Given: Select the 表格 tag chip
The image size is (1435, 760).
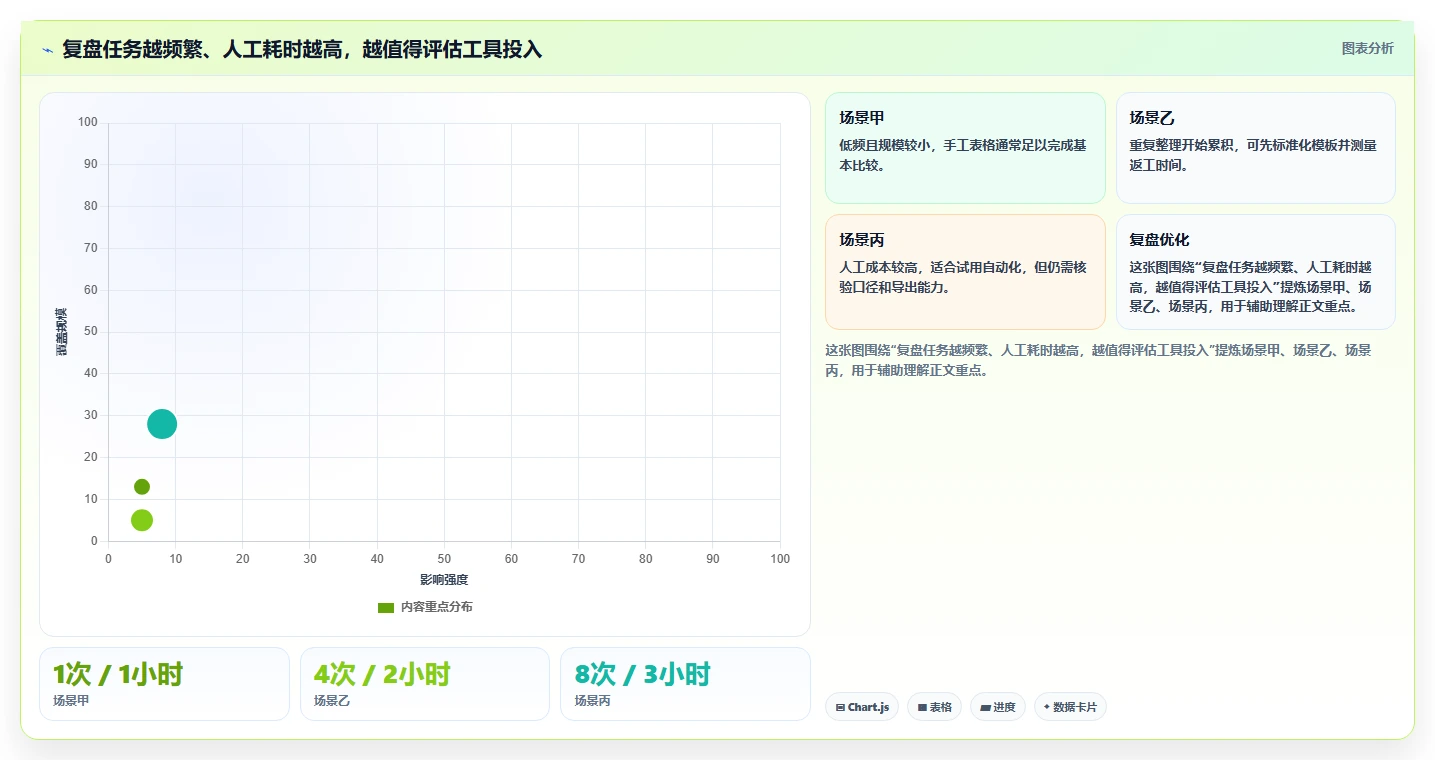Looking at the screenshot, I should [934, 707].
